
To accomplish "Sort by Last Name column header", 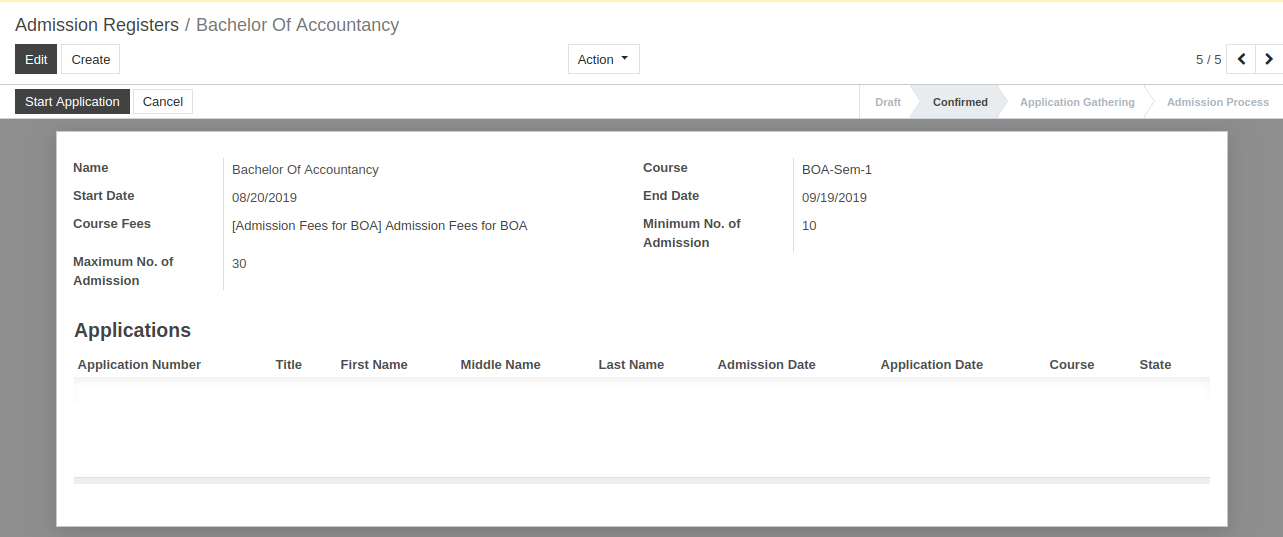I will (631, 365).
